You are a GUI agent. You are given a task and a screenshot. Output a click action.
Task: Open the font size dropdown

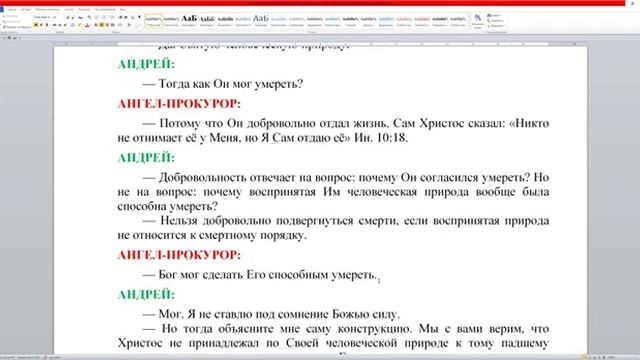pos(57,17)
